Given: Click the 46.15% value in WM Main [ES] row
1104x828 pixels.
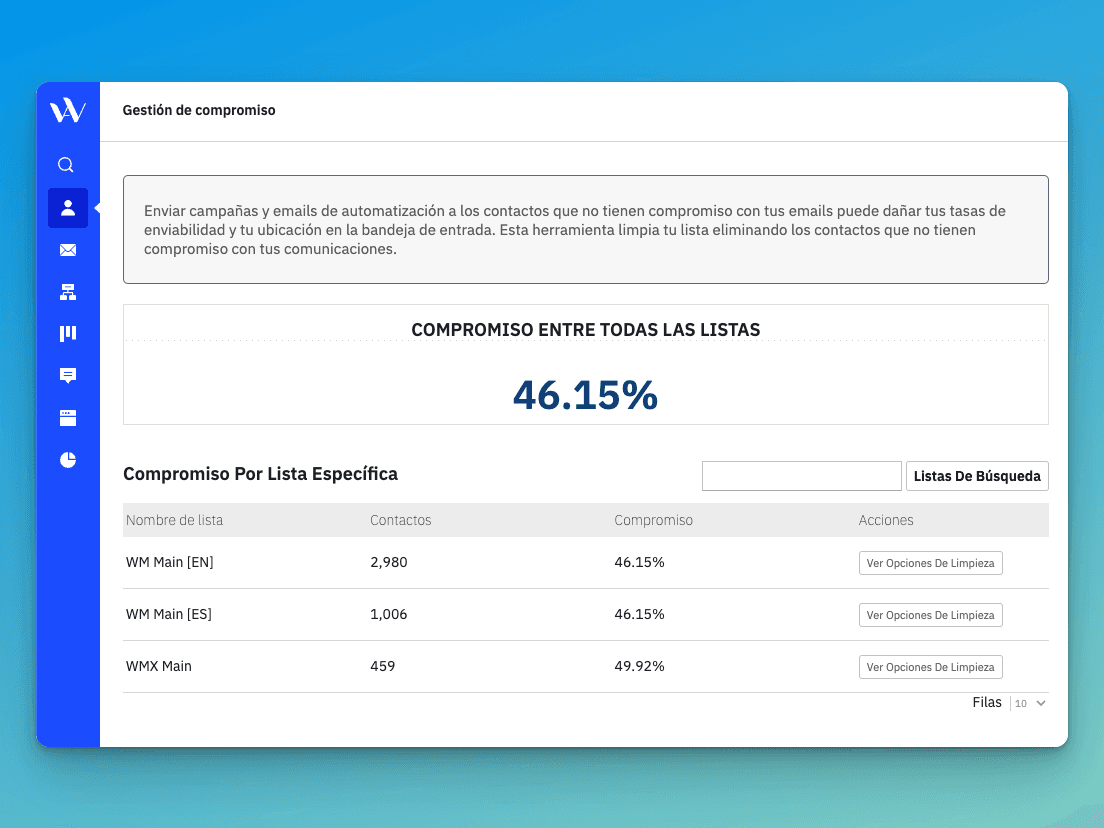Looking at the screenshot, I should click(639, 614).
